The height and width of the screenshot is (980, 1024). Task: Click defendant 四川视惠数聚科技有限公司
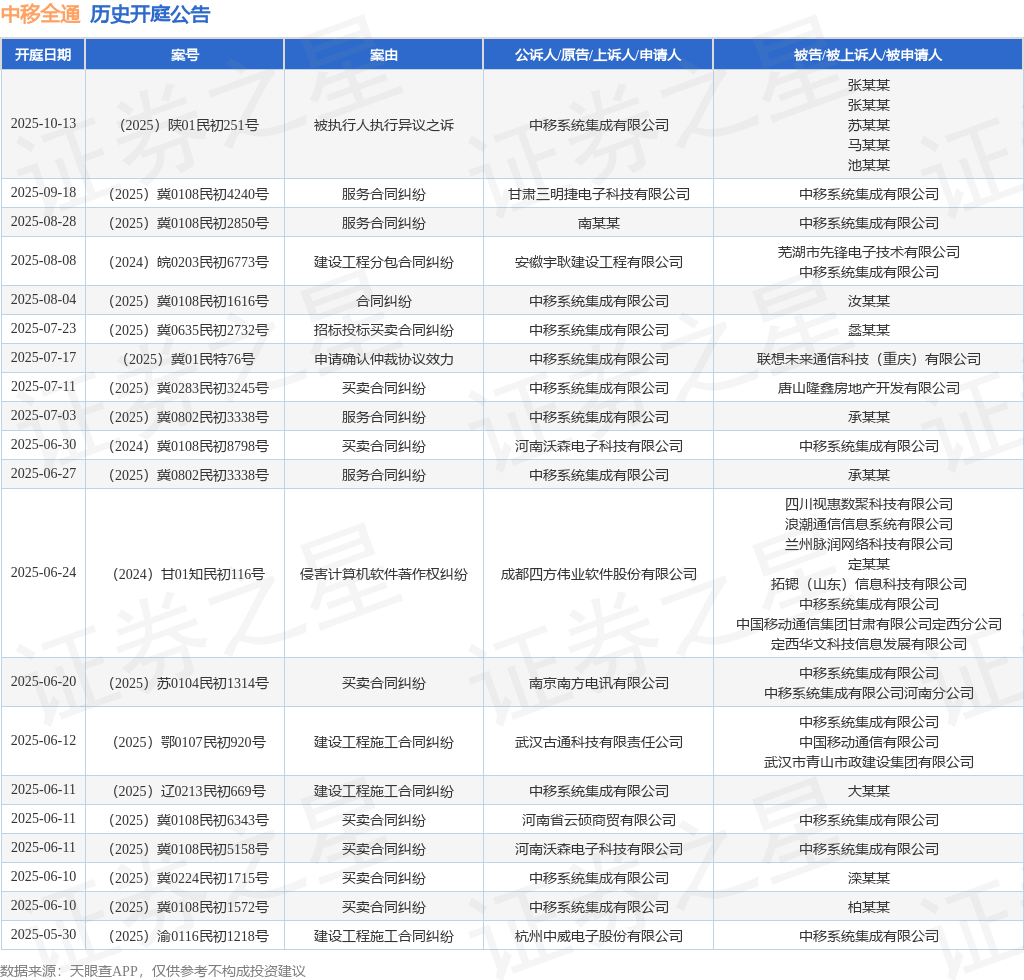pyautogui.click(x=869, y=505)
